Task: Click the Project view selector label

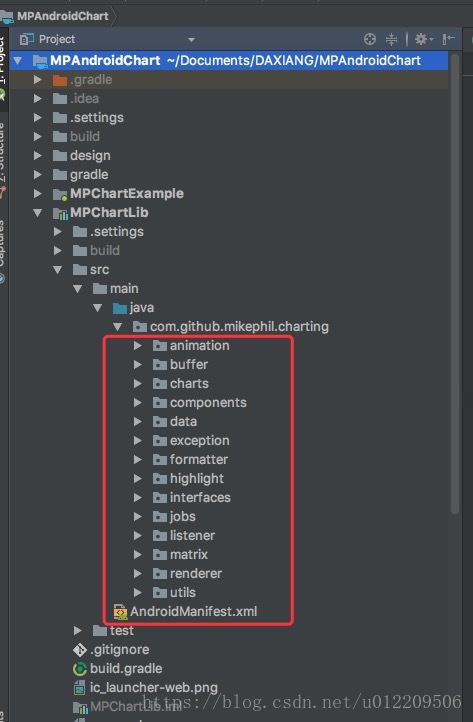Action: tap(57, 39)
